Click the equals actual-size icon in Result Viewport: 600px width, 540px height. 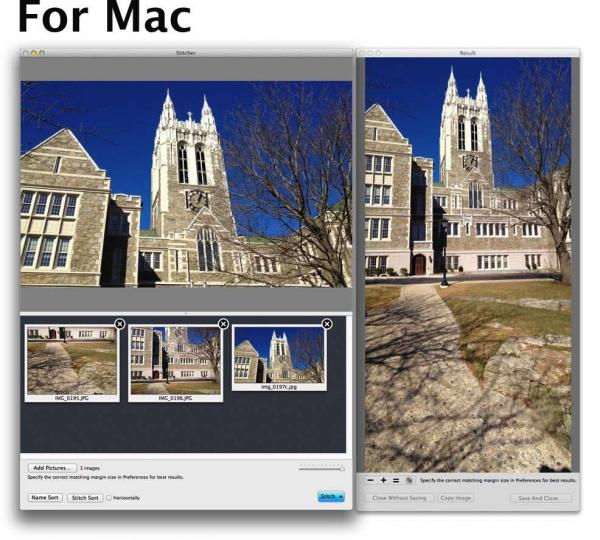click(x=396, y=480)
